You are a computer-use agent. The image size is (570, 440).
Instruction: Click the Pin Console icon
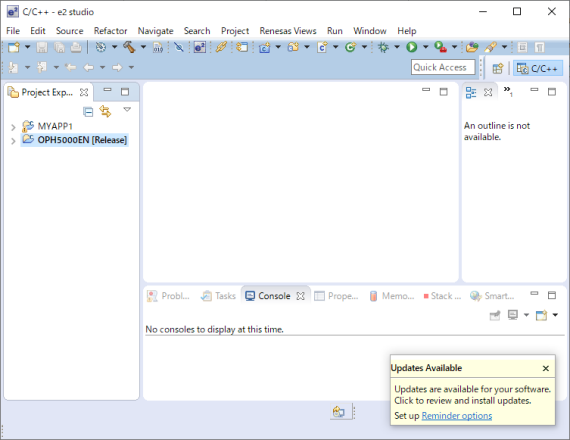click(x=495, y=315)
